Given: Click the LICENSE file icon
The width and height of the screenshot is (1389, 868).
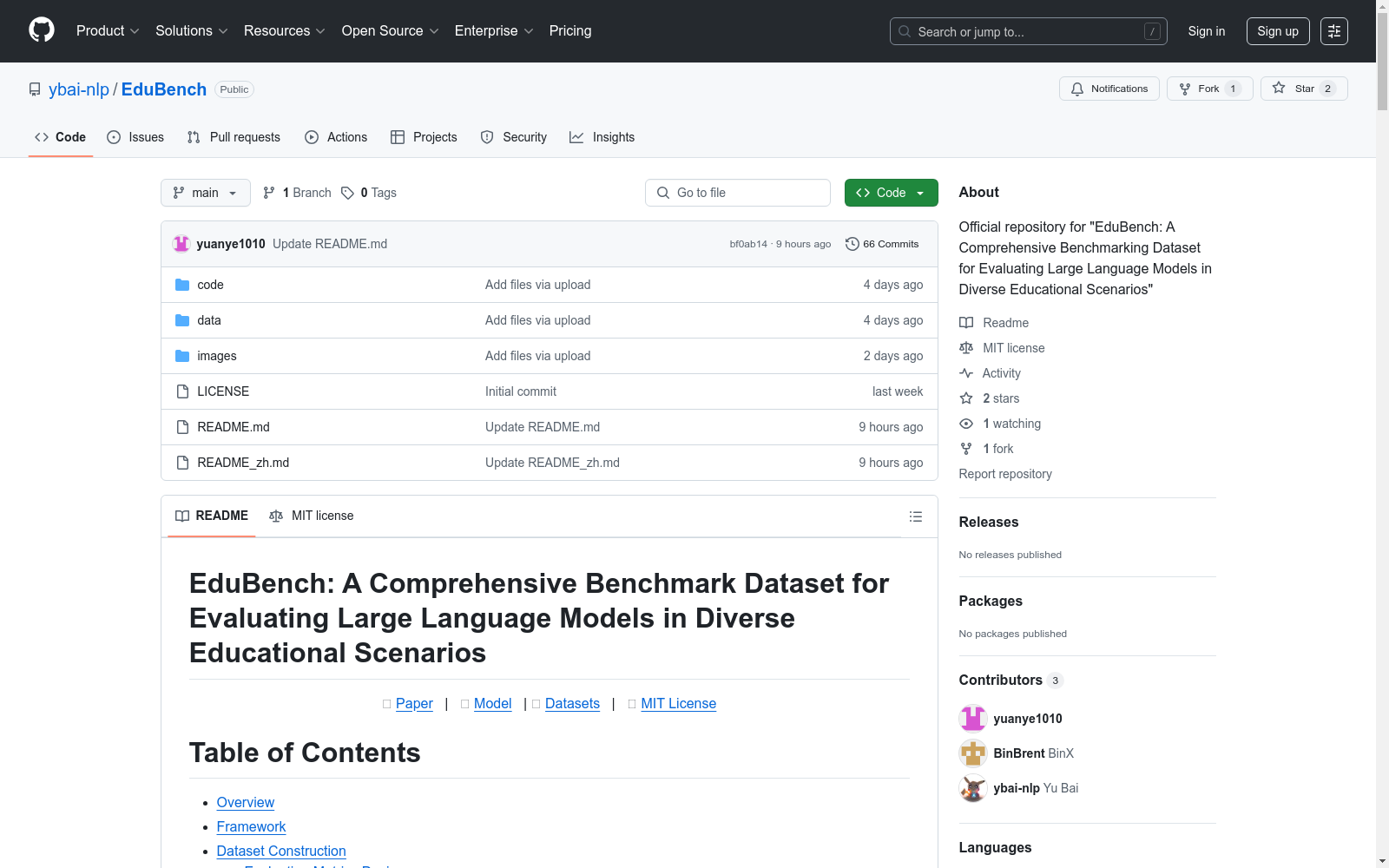Looking at the screenshot, I should 182,391.
